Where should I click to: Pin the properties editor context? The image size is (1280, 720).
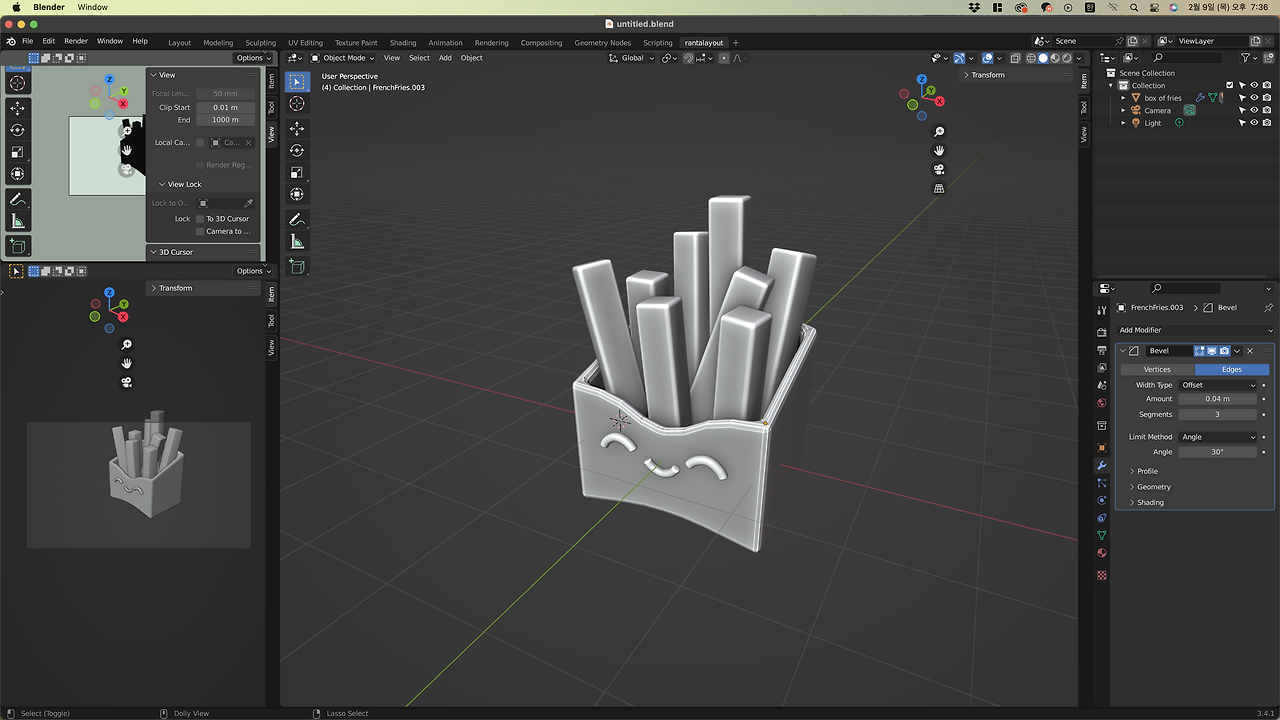pyautogui.click(x=1268, y=307)
